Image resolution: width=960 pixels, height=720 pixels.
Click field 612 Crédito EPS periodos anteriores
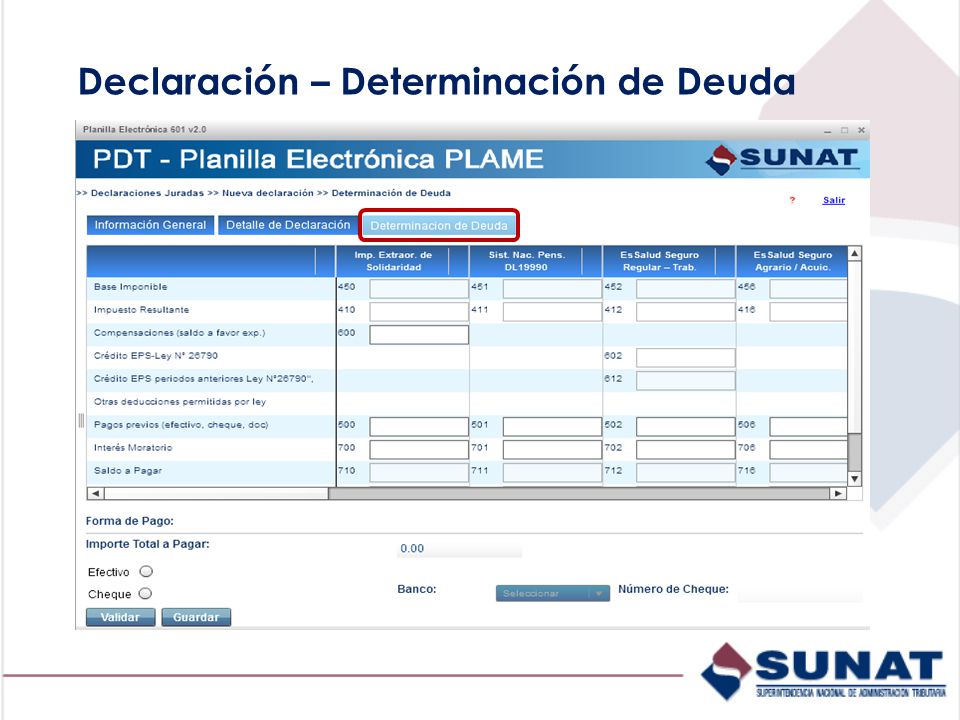coord(686,380)
